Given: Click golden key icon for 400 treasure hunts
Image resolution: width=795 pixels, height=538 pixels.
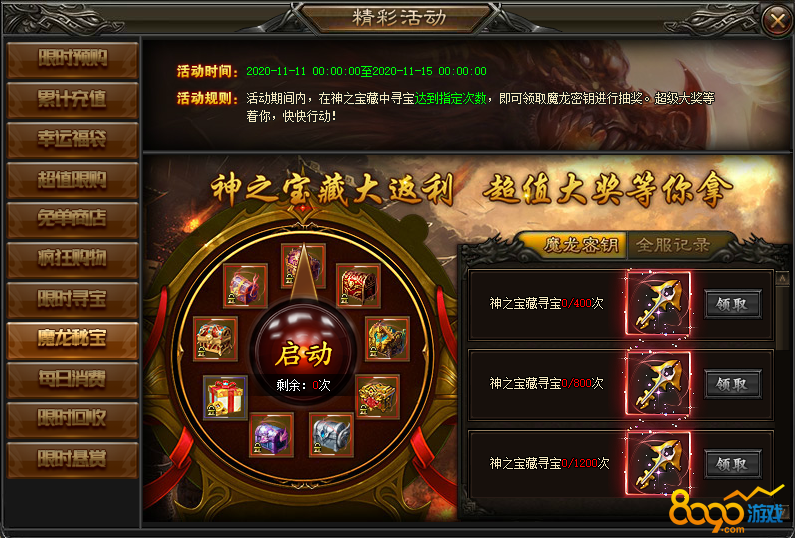Looking at the screenshot, I should [x=658, y=303].
